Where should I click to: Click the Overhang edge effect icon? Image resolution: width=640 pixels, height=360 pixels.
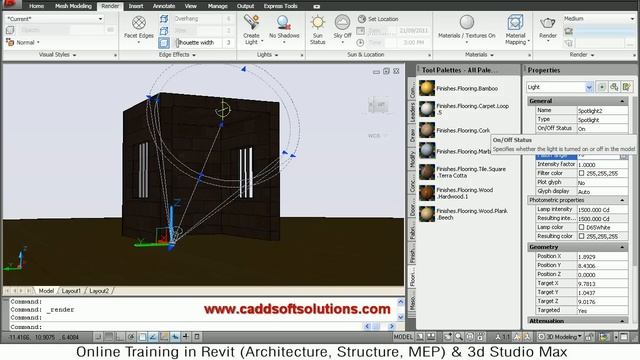point(164,19)
